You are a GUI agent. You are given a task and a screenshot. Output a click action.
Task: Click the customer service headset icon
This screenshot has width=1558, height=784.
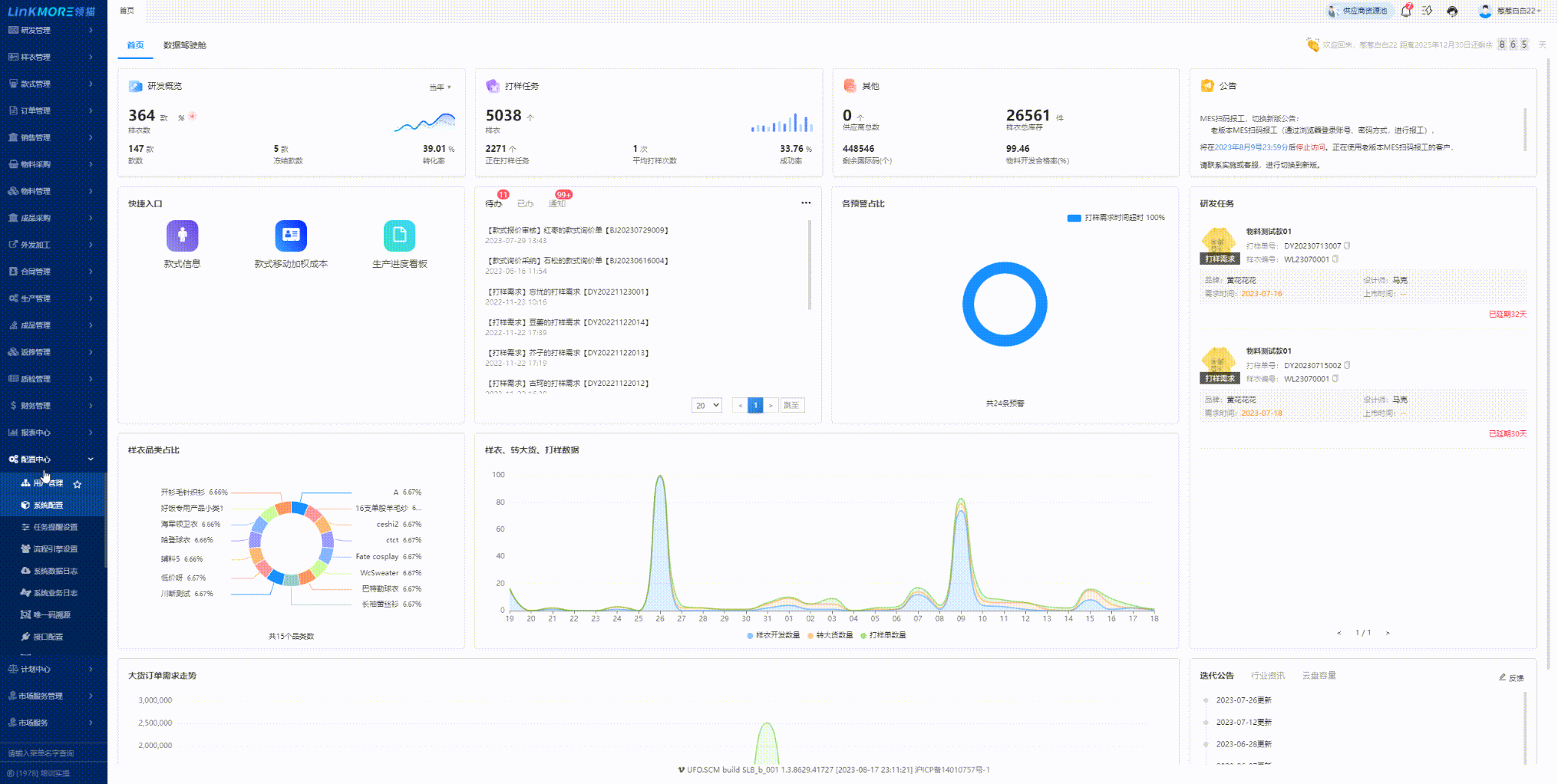1452,11
